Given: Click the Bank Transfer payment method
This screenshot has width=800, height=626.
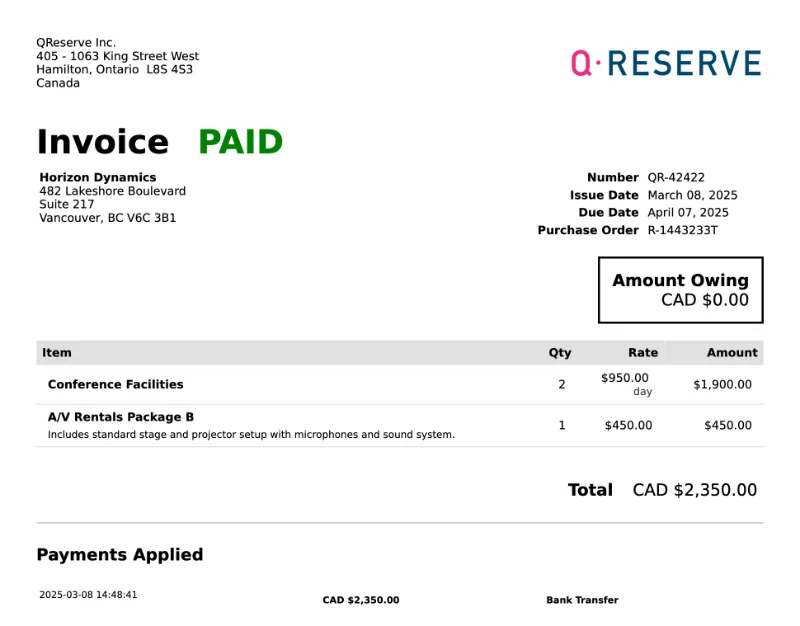Looking at the screenshot, I should [582, 600].
